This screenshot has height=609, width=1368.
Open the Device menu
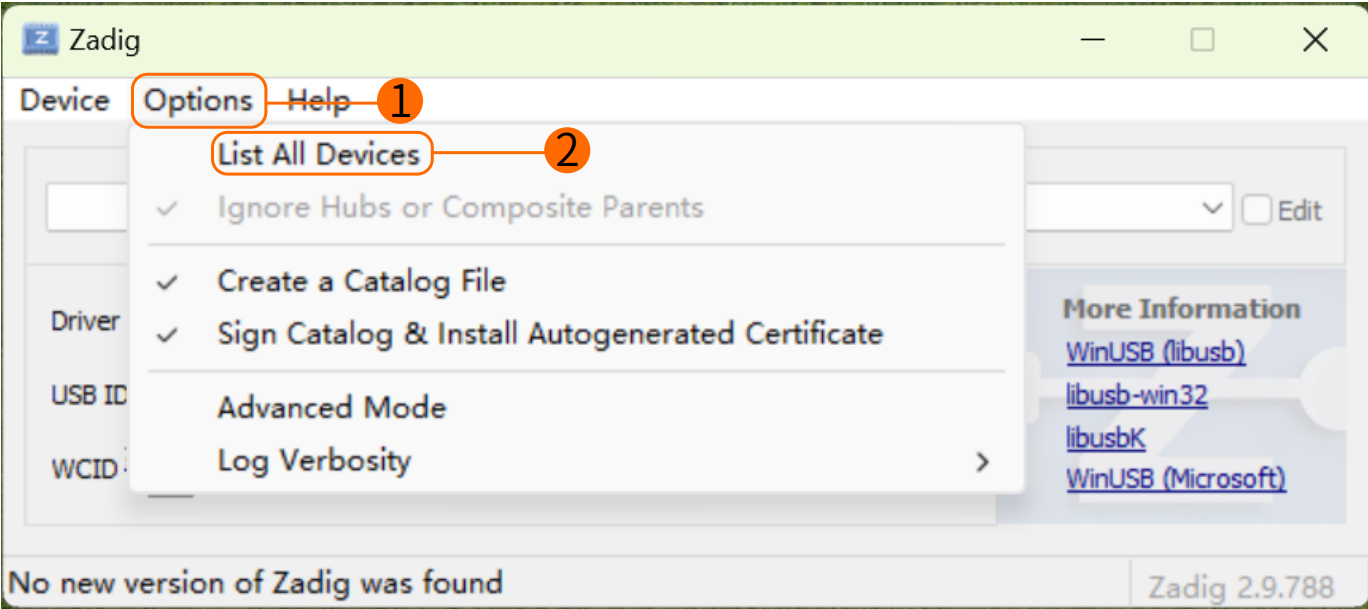pyautogui.click(x=65, y=101)
